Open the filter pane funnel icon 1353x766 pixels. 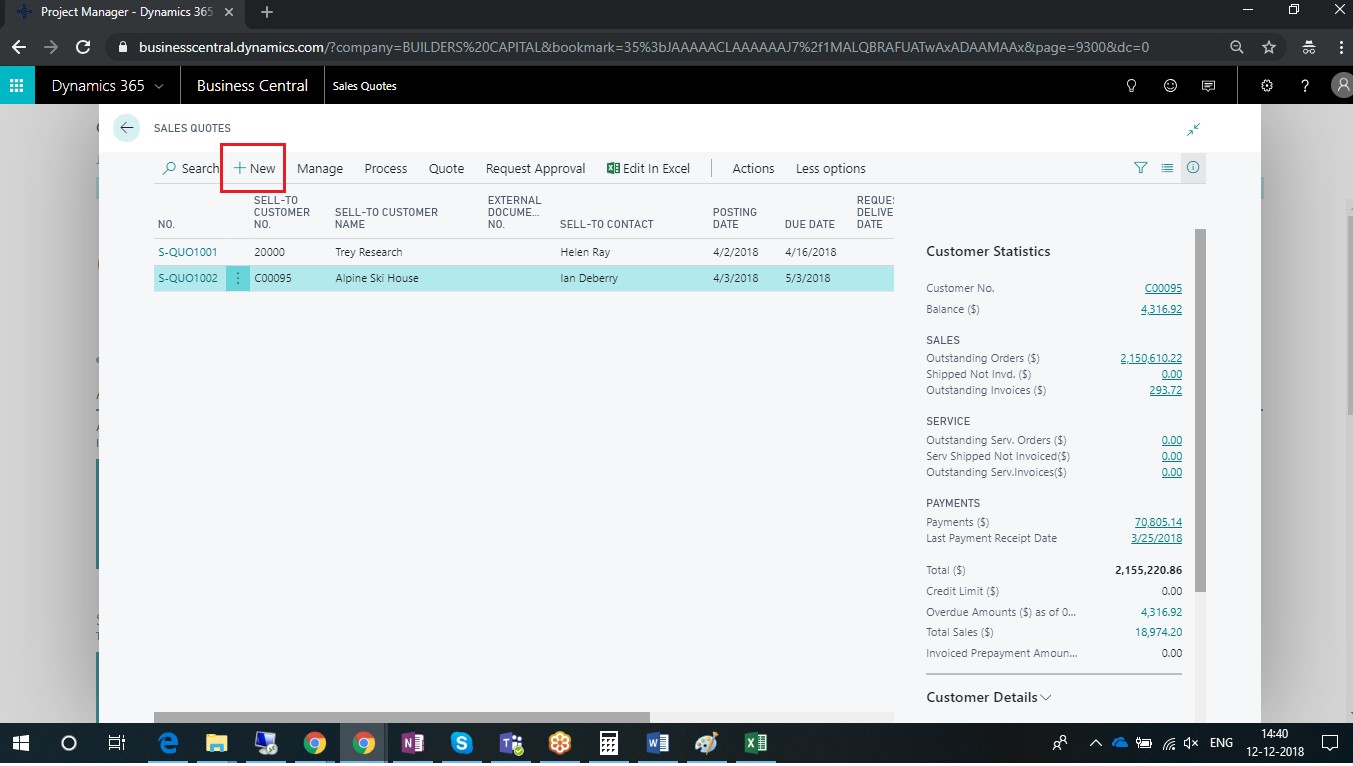(1140, 168)
